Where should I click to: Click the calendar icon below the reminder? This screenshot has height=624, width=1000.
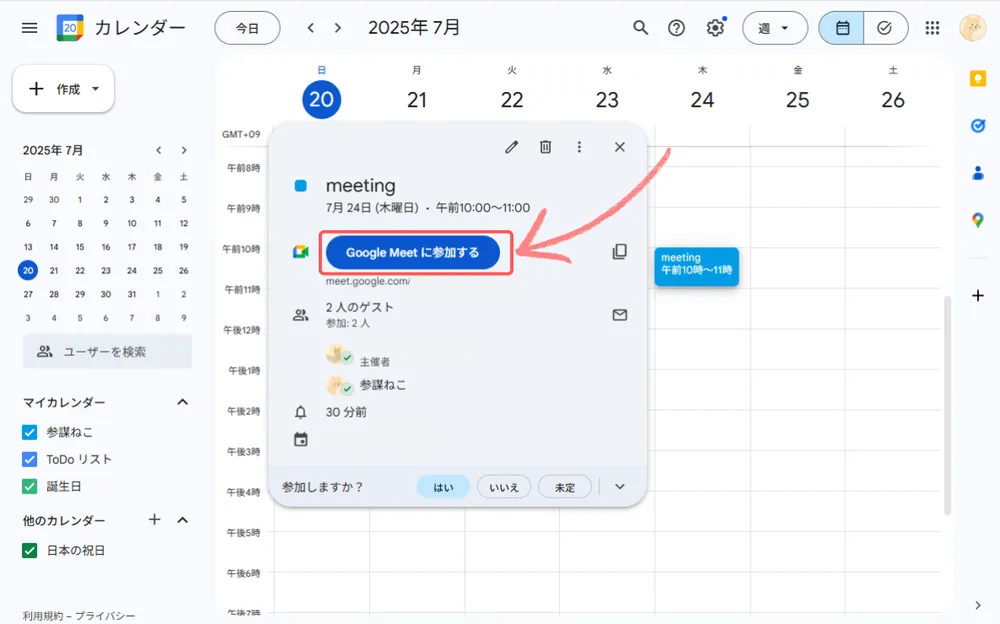tap(300, 440)
